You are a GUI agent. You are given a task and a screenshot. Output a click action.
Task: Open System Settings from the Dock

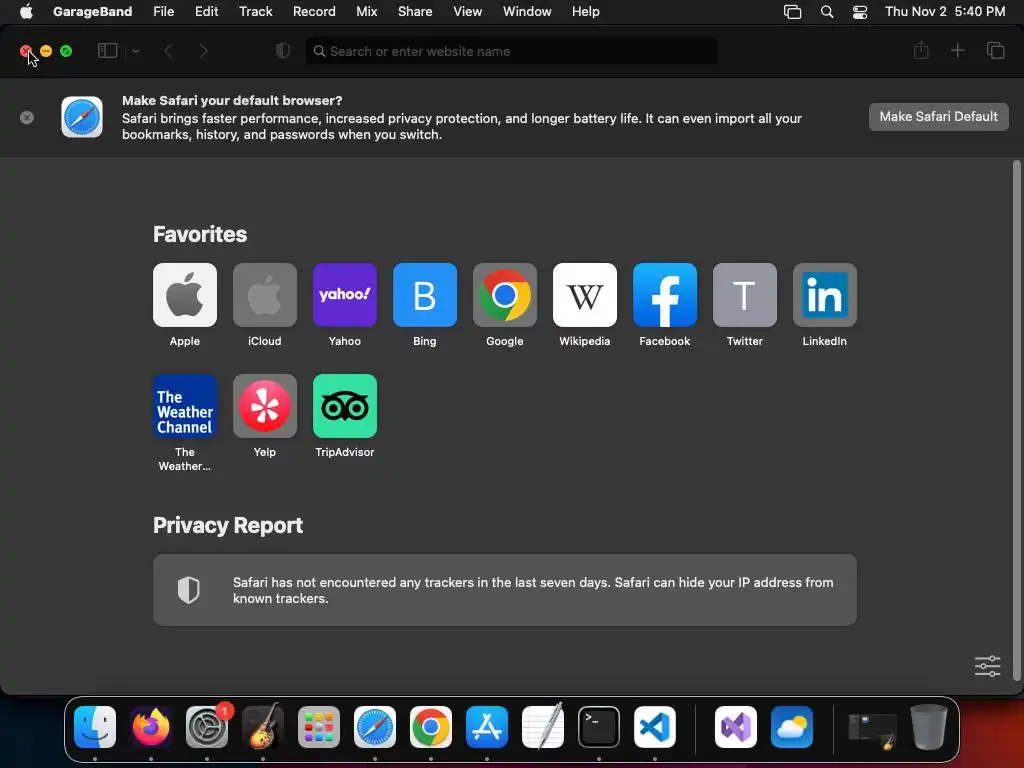[207, 727]
